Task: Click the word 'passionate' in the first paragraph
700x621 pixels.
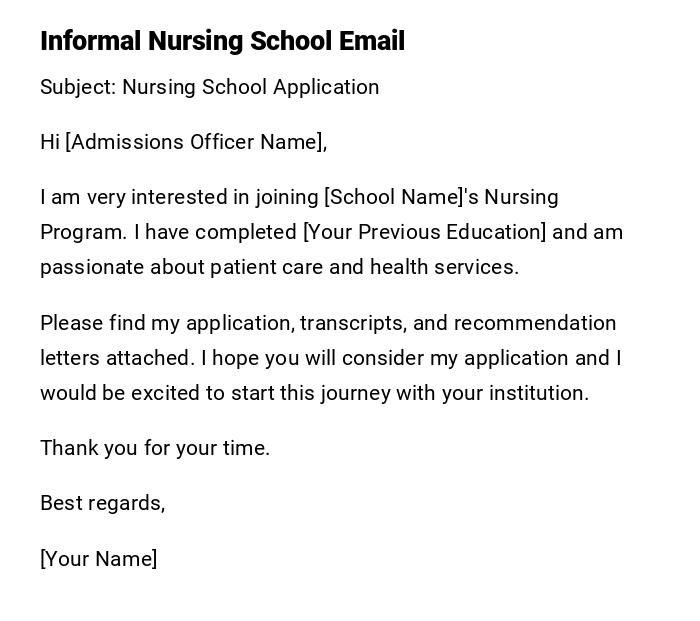Action: (x=92, y=267)
